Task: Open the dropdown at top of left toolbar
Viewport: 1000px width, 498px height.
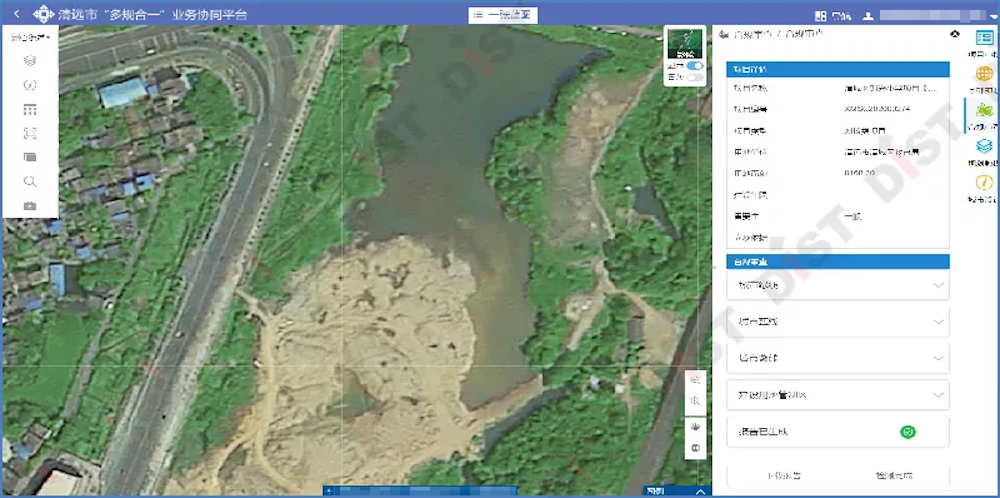Action: point(30,37)
